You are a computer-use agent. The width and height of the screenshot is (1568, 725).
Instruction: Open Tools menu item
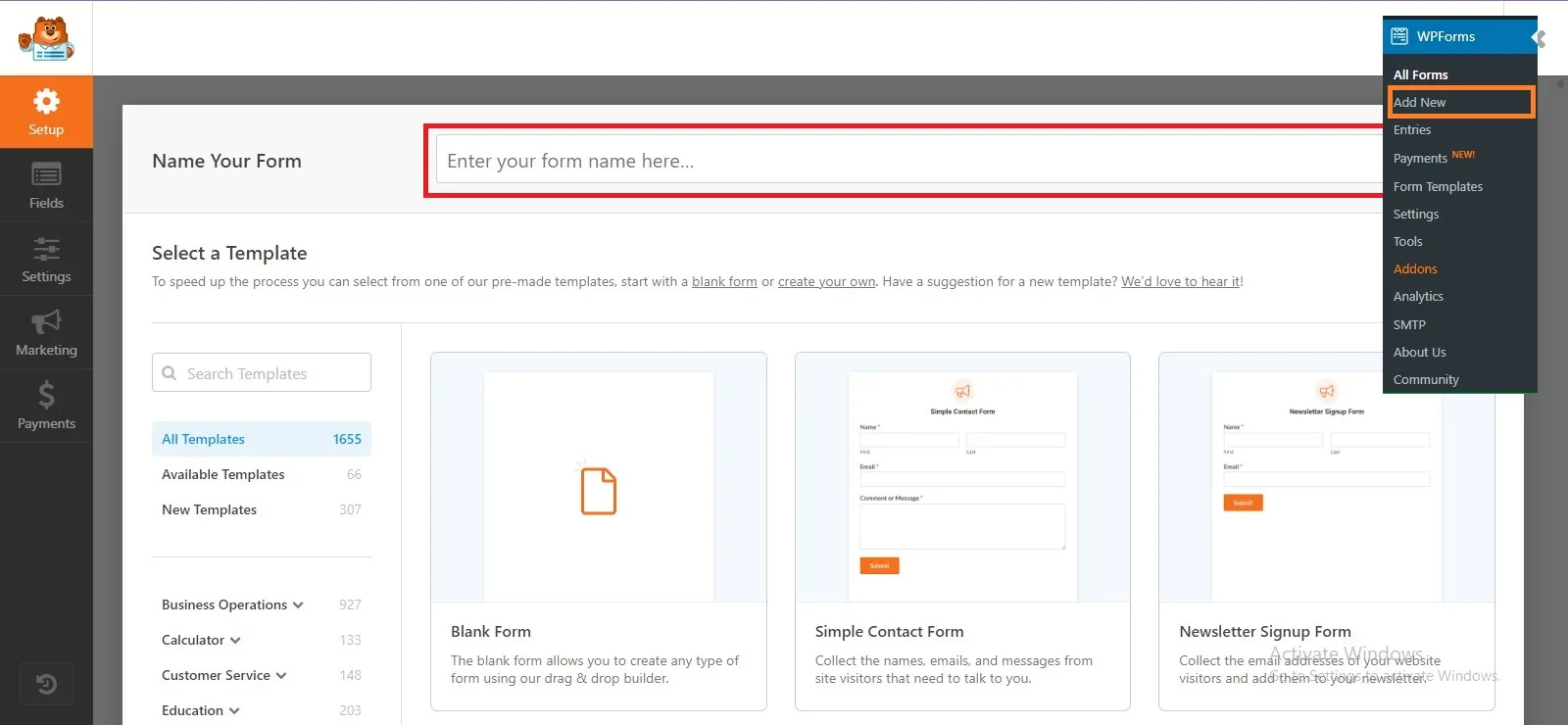[x=1407, y=241]
